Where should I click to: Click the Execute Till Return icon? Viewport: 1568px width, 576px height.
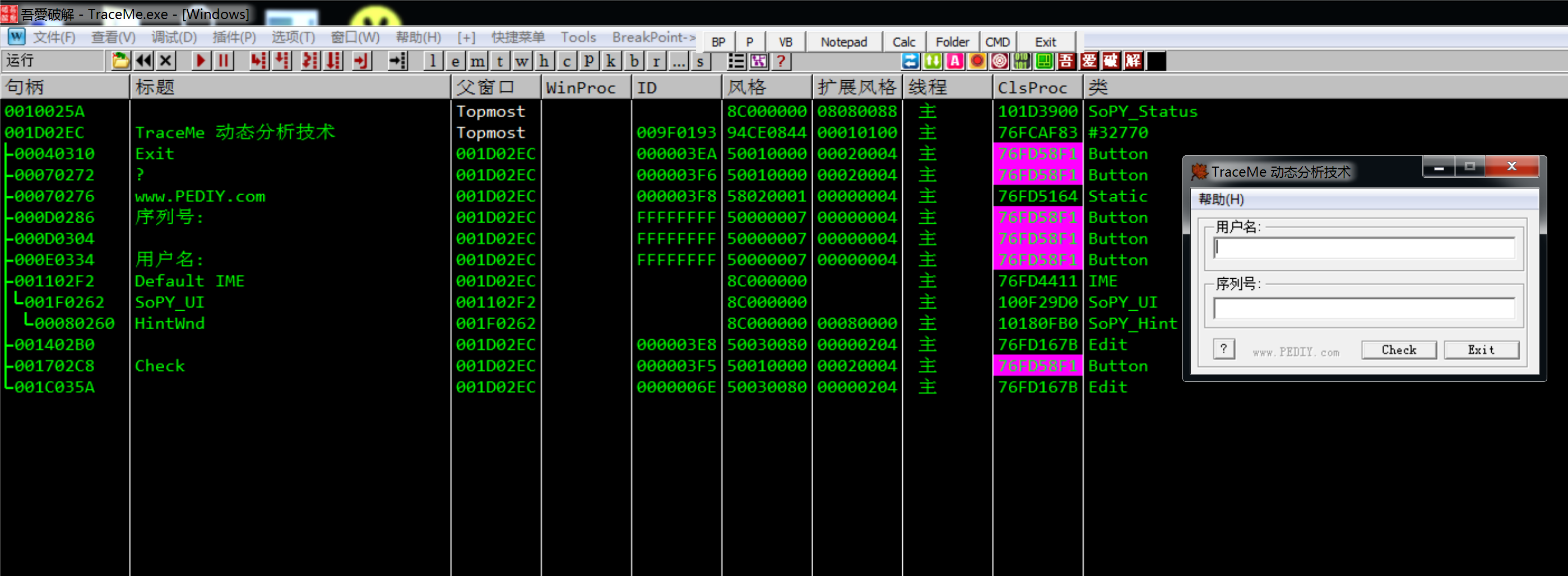361,61
